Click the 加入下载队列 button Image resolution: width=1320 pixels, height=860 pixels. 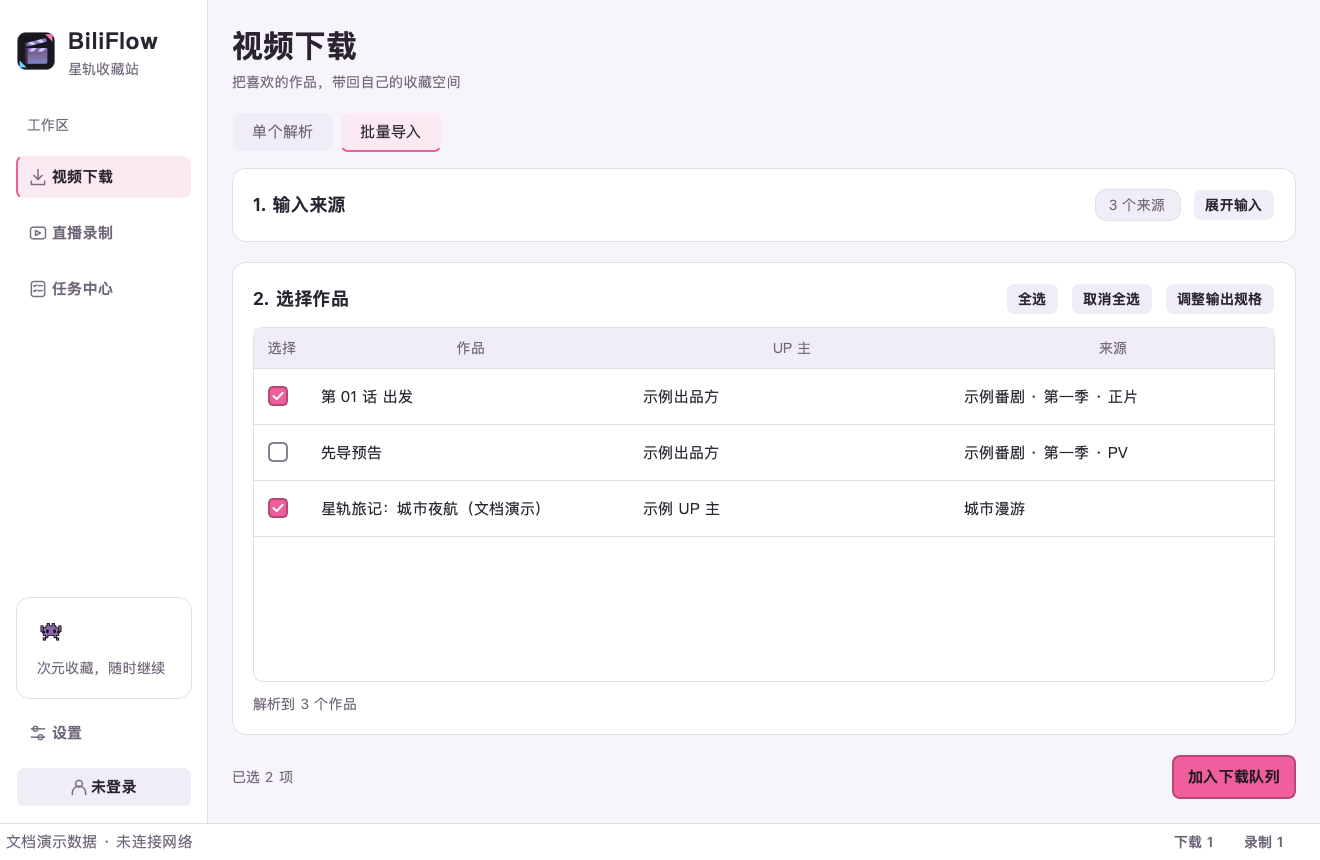point(1234,777)
